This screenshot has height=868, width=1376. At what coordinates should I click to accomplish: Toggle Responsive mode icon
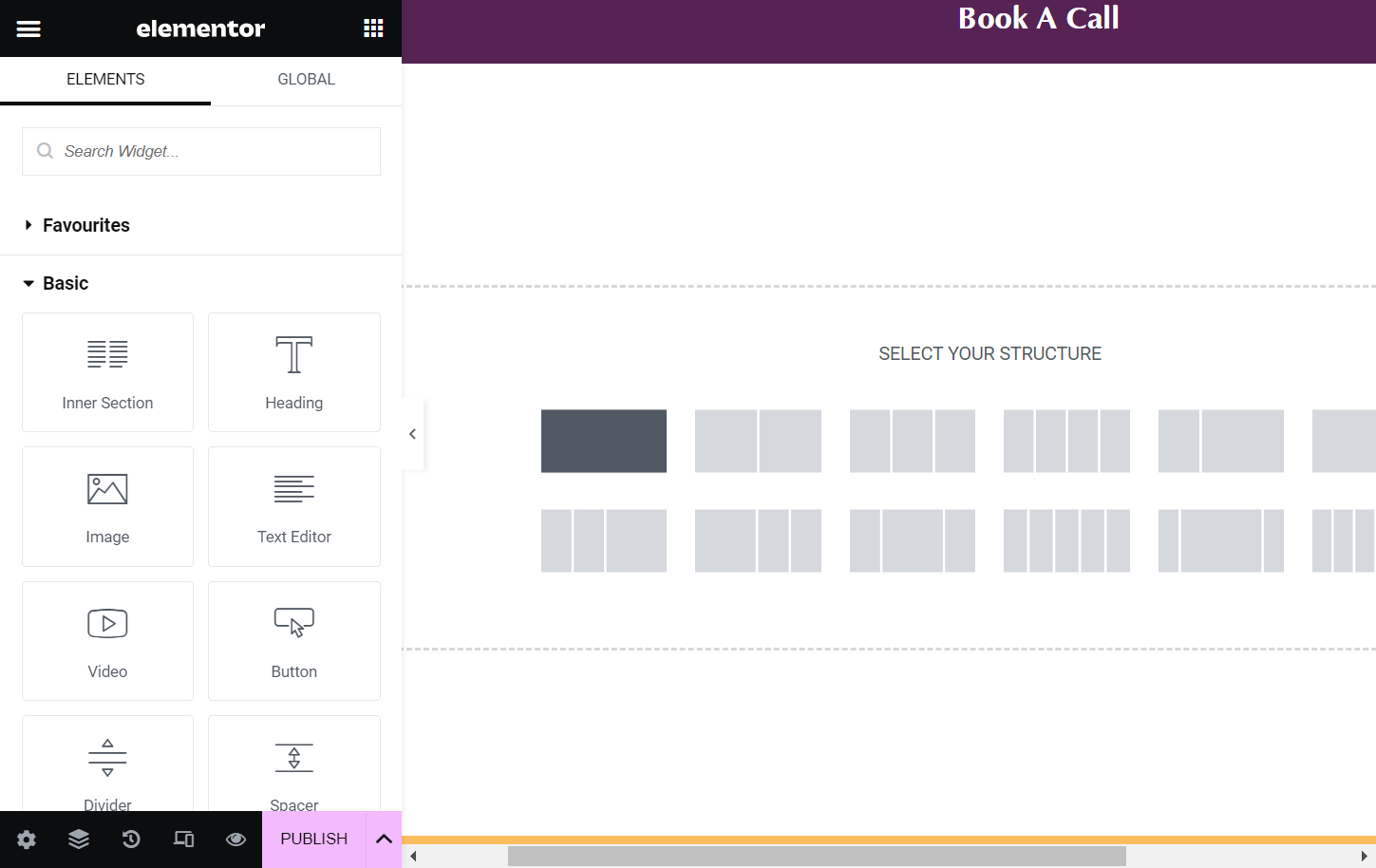pyautogui.click(x=183, y=839)
